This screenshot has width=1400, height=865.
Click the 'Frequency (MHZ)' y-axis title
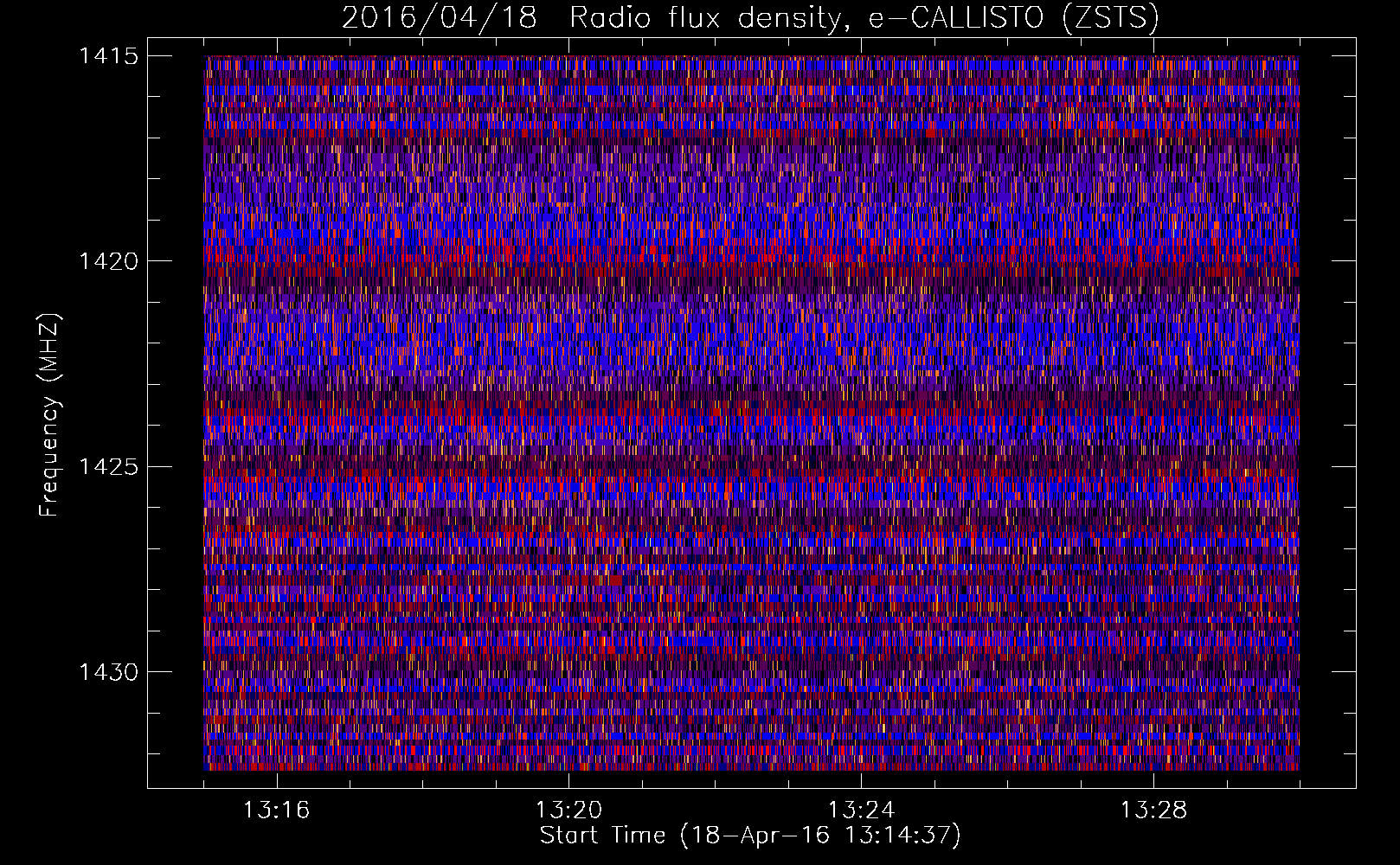pyautogui.click(x=50, y=415)
